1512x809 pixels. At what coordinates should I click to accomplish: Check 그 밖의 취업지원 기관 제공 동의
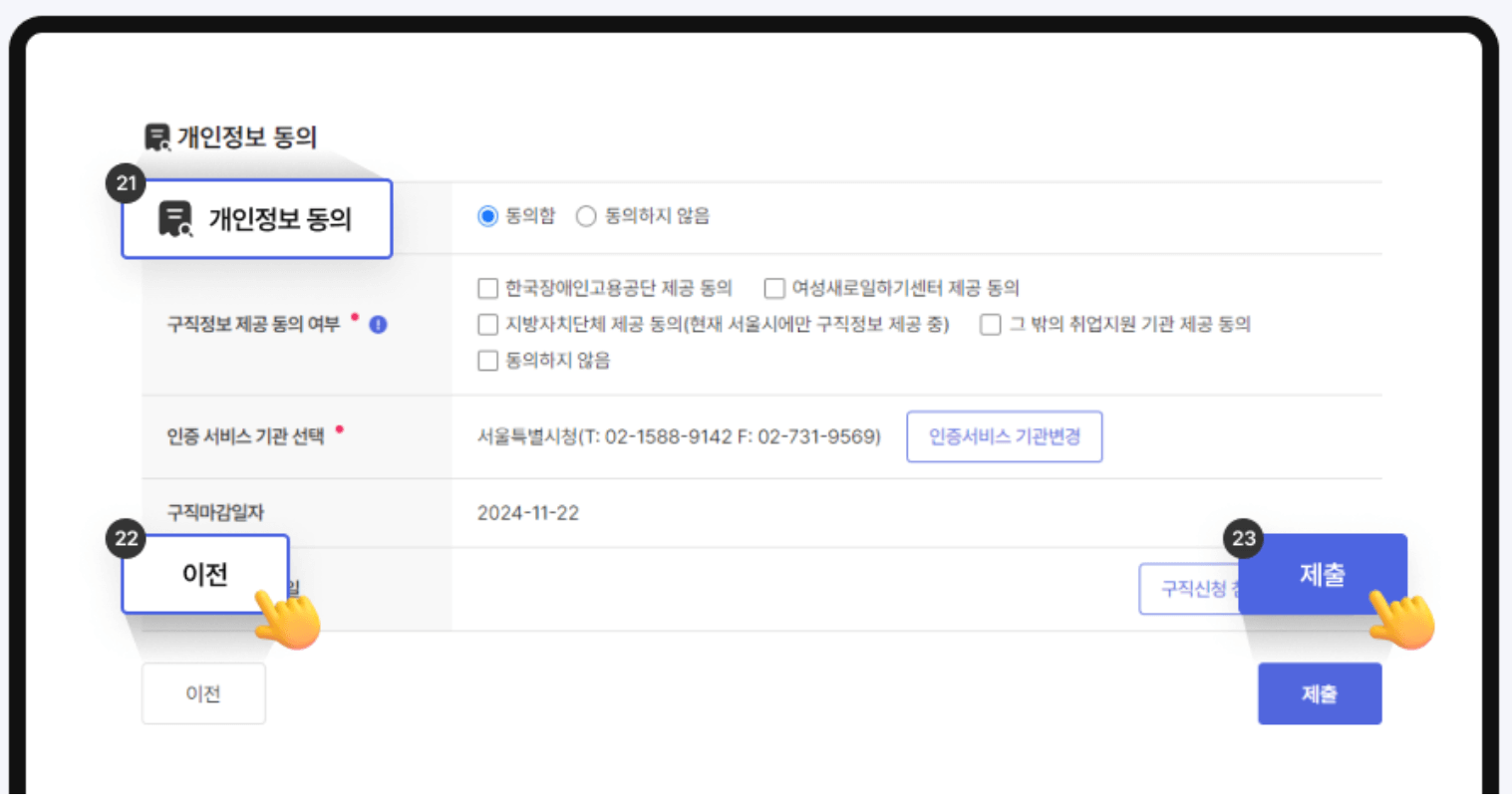click(x=989, y=324)
